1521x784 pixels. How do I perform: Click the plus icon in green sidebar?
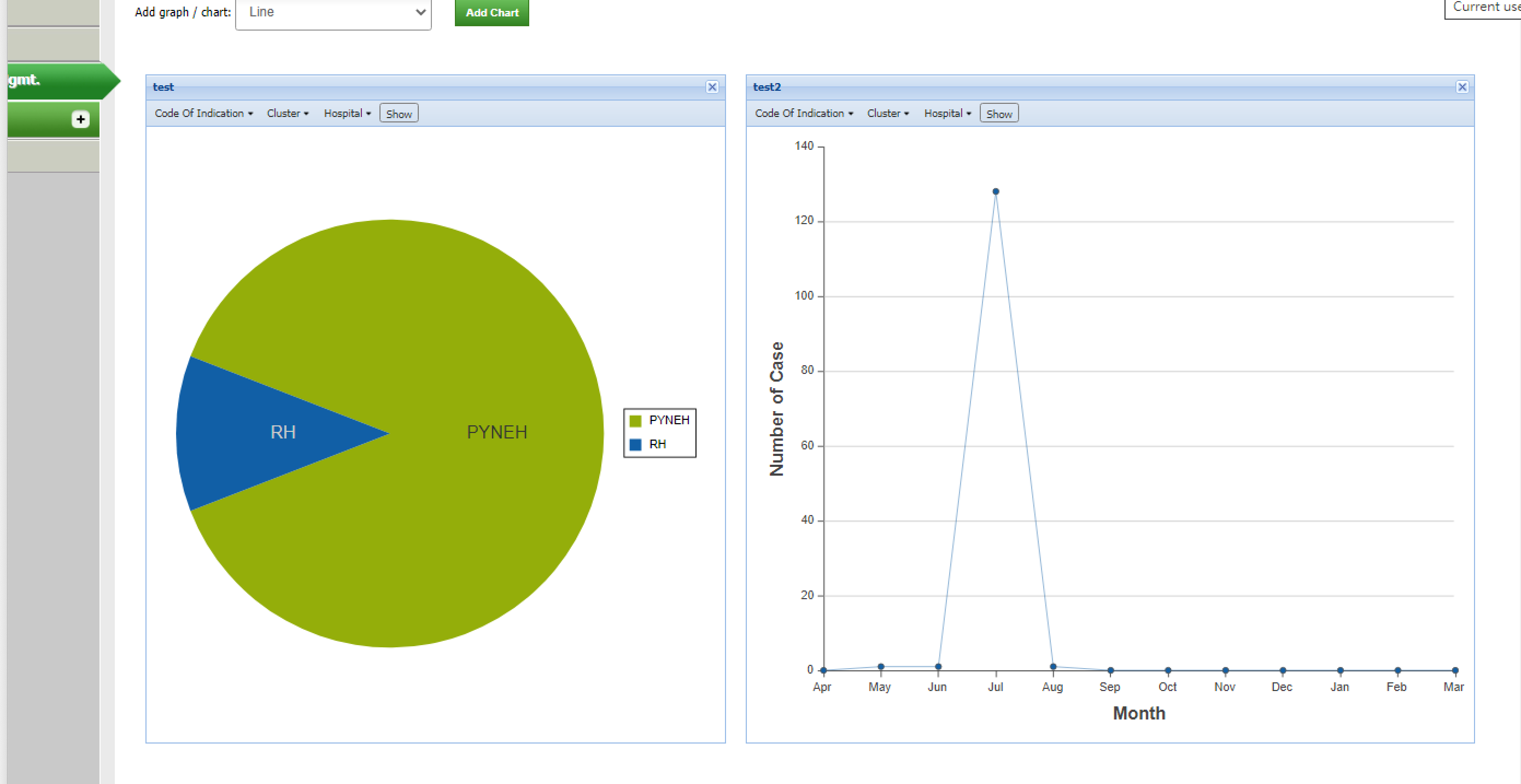point(80,119)
